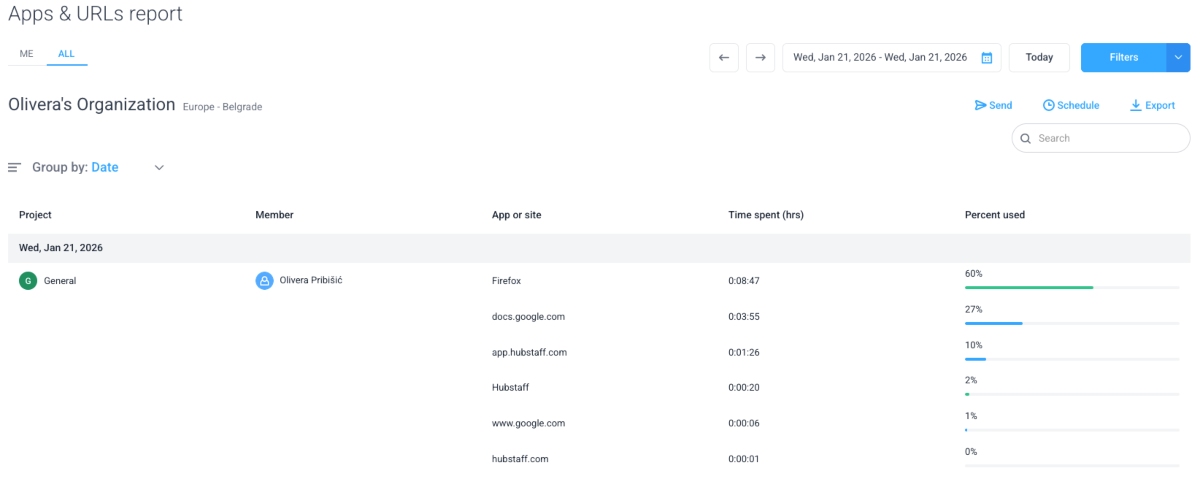Go to next date with right arrow
Image resolution: width=1200 pixels, height=487 pixels.
click(x=761, y=57)
